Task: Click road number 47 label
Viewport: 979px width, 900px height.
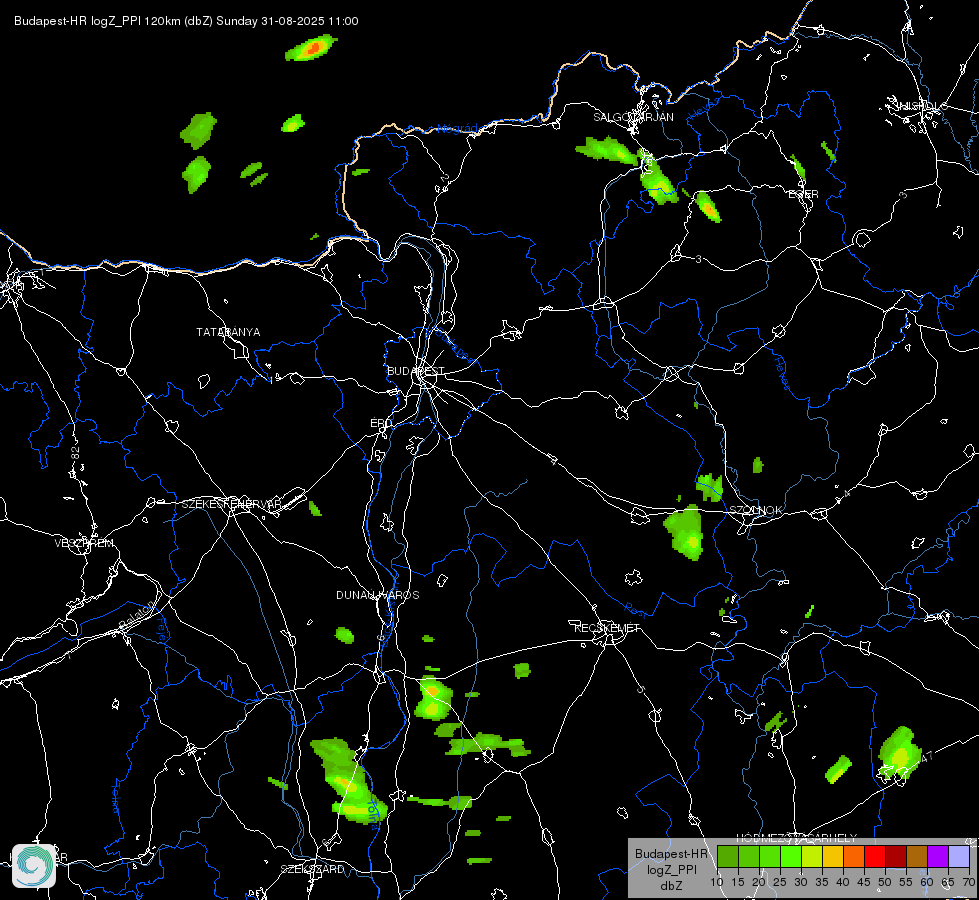Action: click(927, 756)
